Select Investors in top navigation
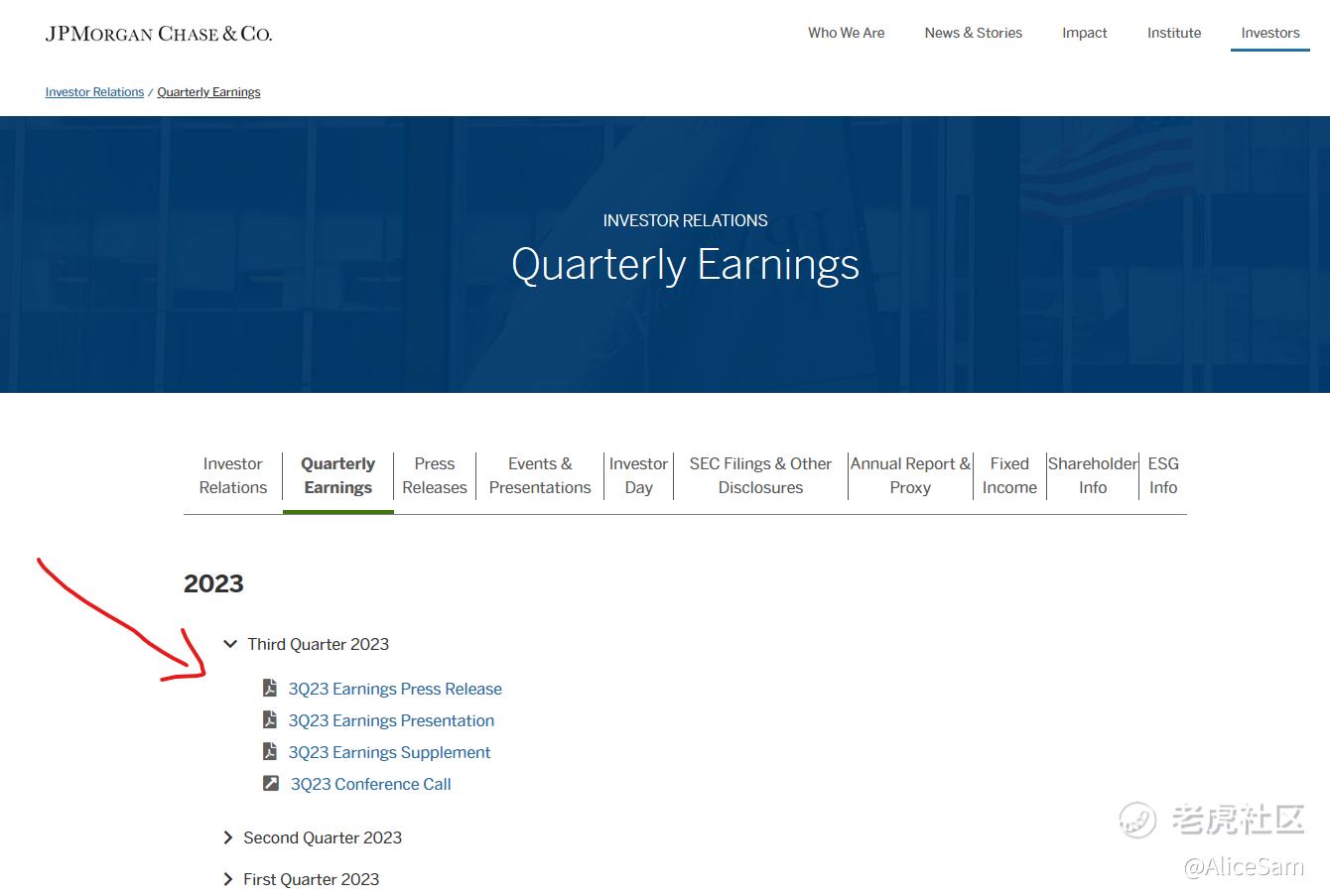Viewport: 1330px width, 896px height. [x=1270, y=33]
